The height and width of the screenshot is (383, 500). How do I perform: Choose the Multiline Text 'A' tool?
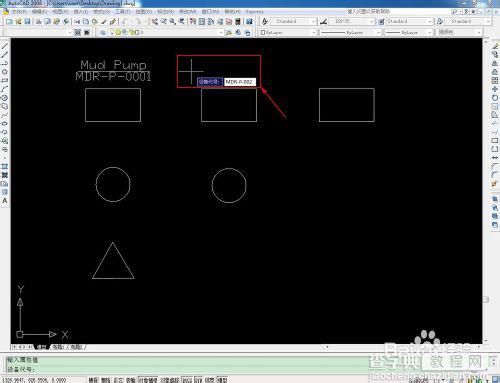5,201
